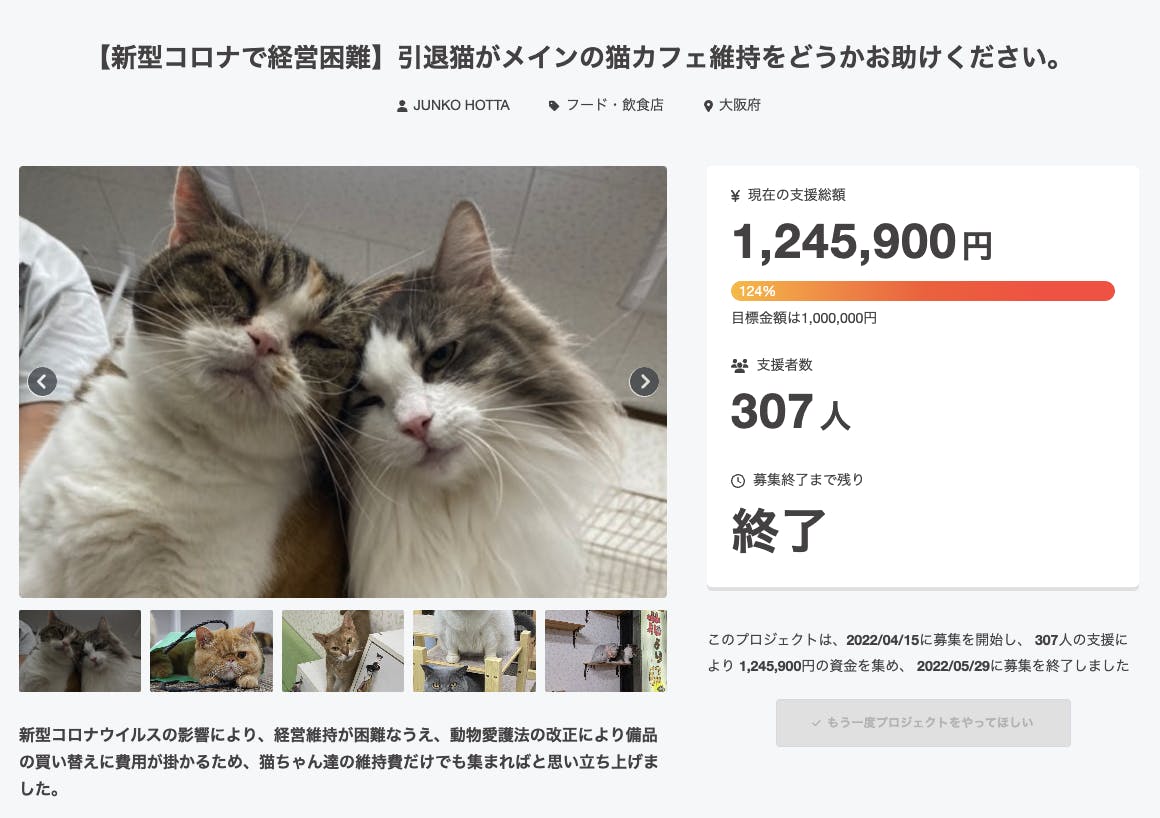1160x818 pixels.
Task: Click the supporters icon beside 支援者数
Action: (x=740, y=366)
